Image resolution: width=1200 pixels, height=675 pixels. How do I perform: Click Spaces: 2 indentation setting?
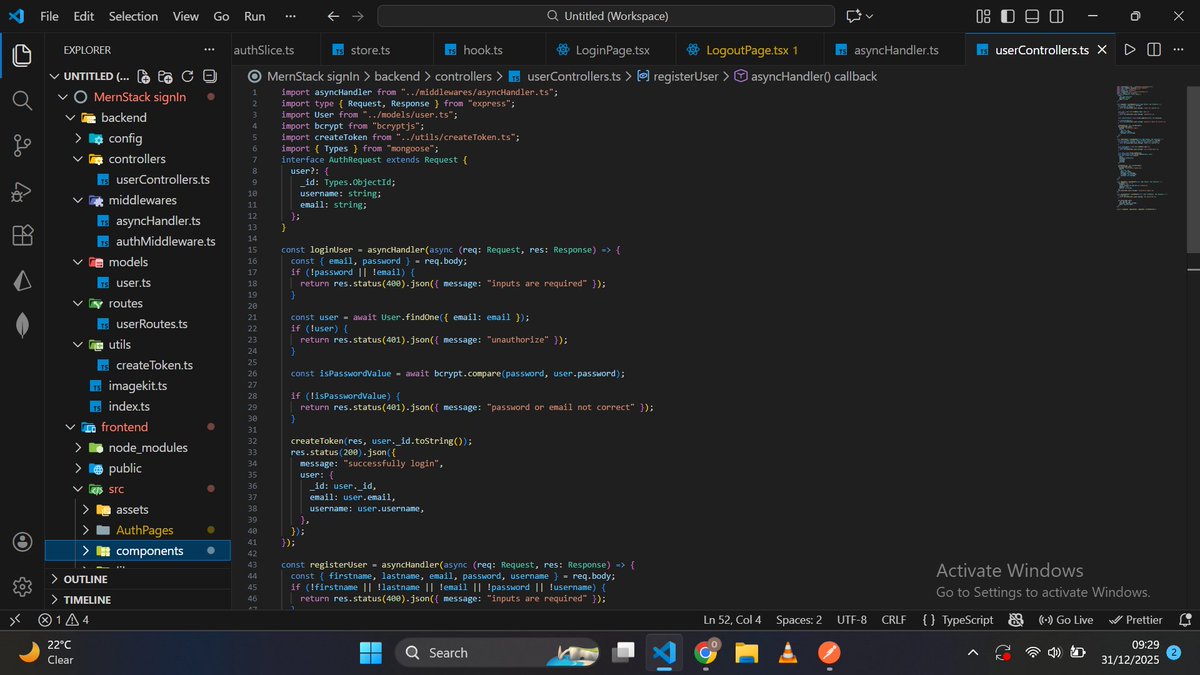799,620
